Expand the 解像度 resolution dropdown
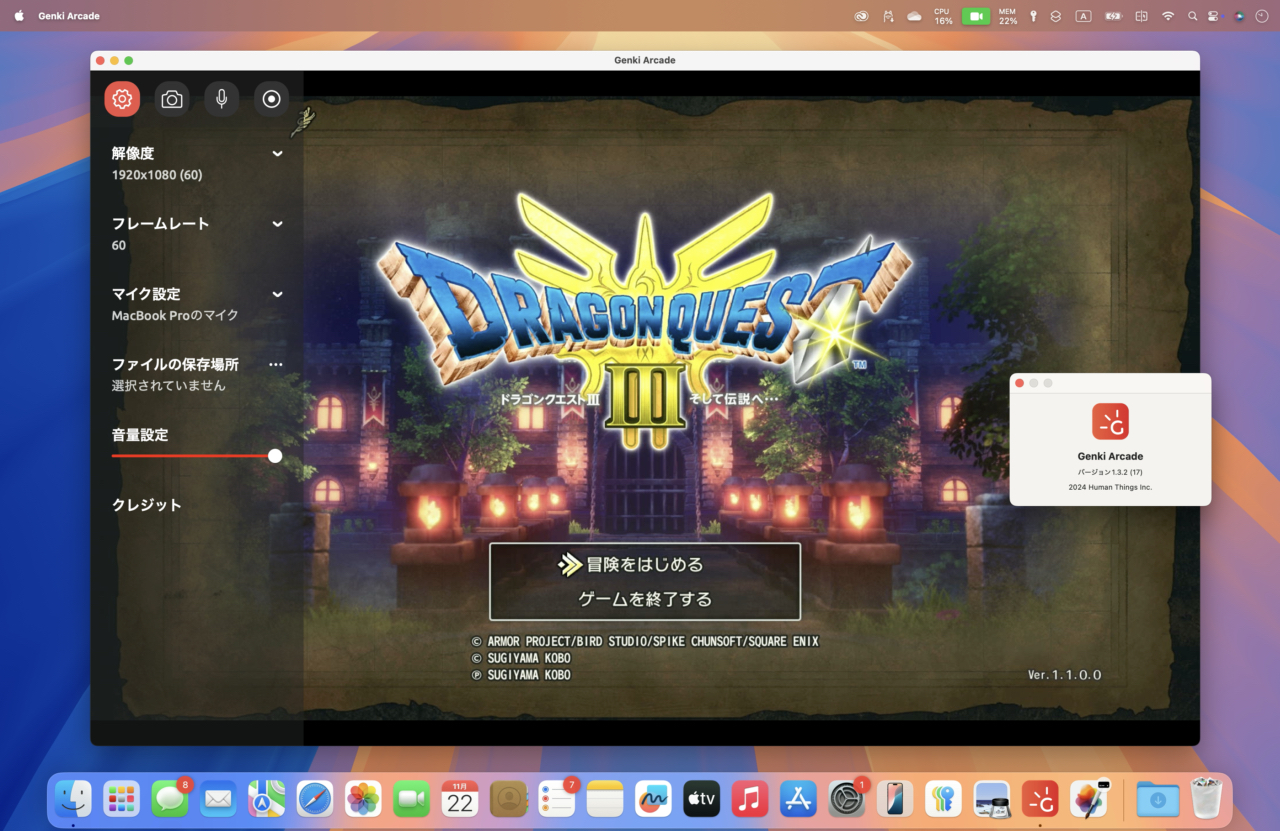Viewport: 1280px width, 831px height. click(x=277, y=153)
